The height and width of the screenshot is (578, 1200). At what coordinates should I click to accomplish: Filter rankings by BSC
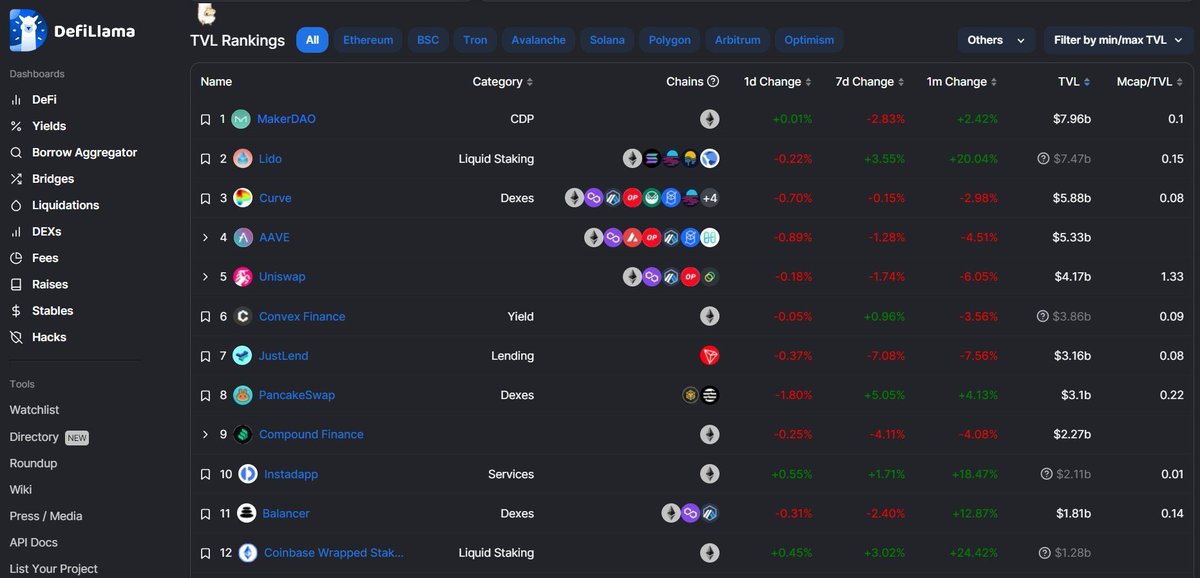pyautogui.click(x=428, y=40)
